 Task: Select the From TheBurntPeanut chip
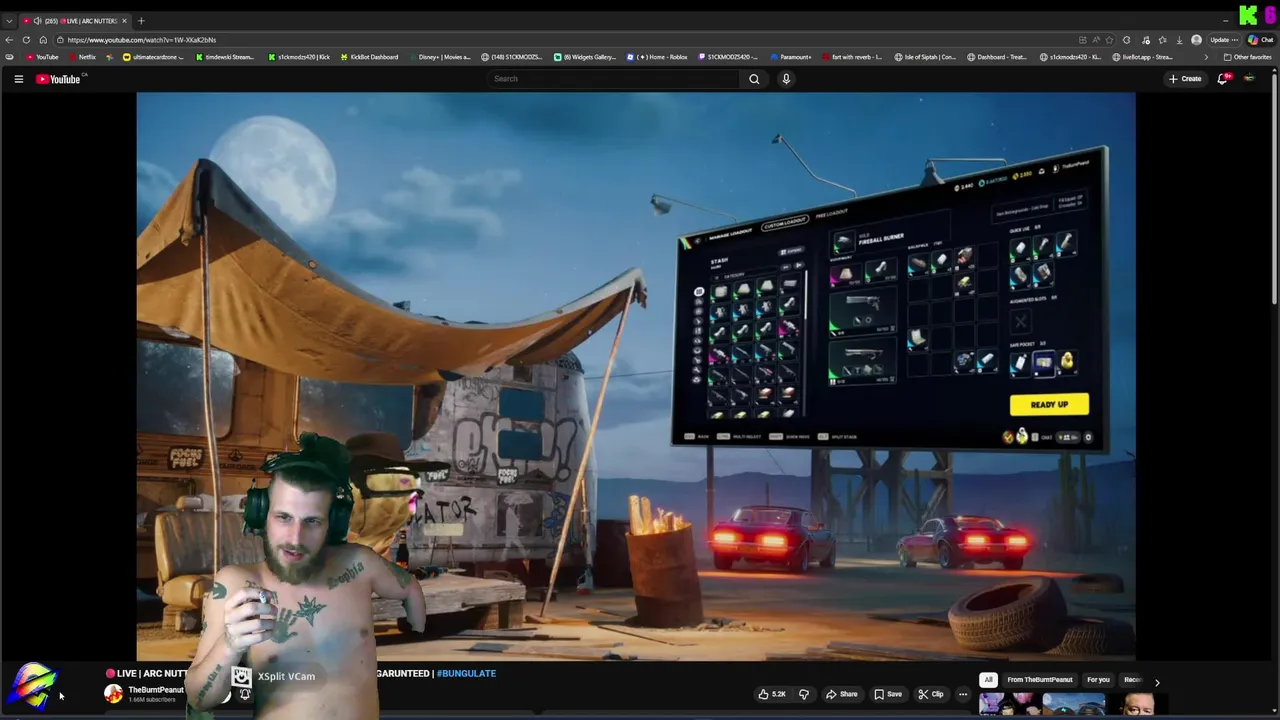pyautogui.click(x=1040, y=680)
